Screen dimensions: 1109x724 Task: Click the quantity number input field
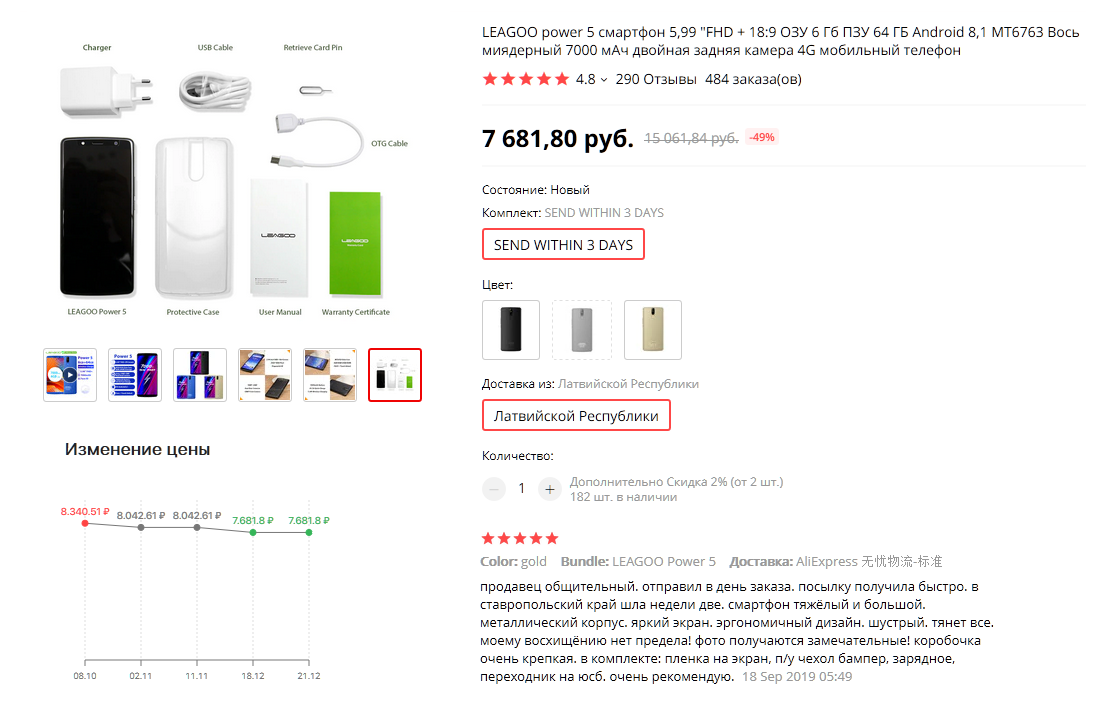coord(521,489)
